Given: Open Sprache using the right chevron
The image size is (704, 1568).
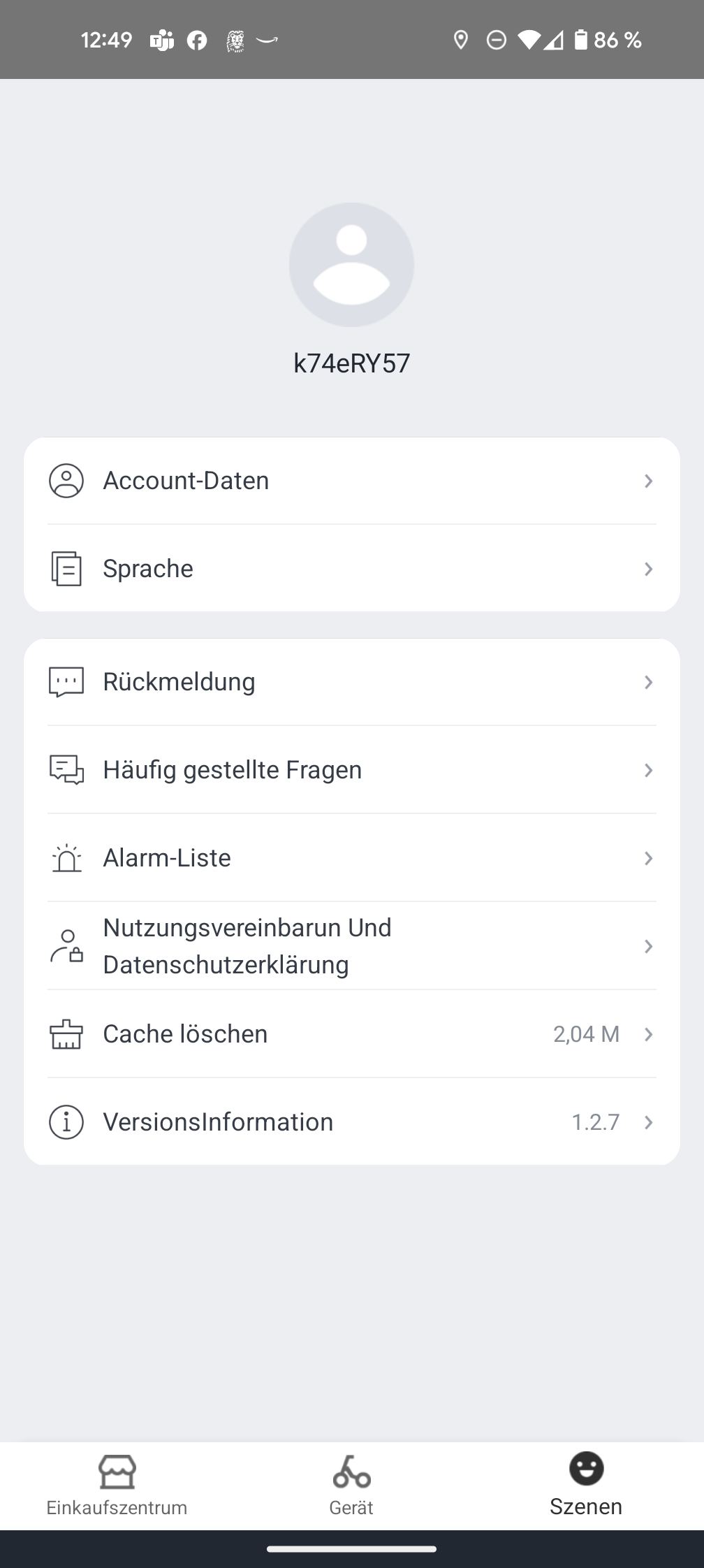Looking at the screenshot, I should pos(648,569).
